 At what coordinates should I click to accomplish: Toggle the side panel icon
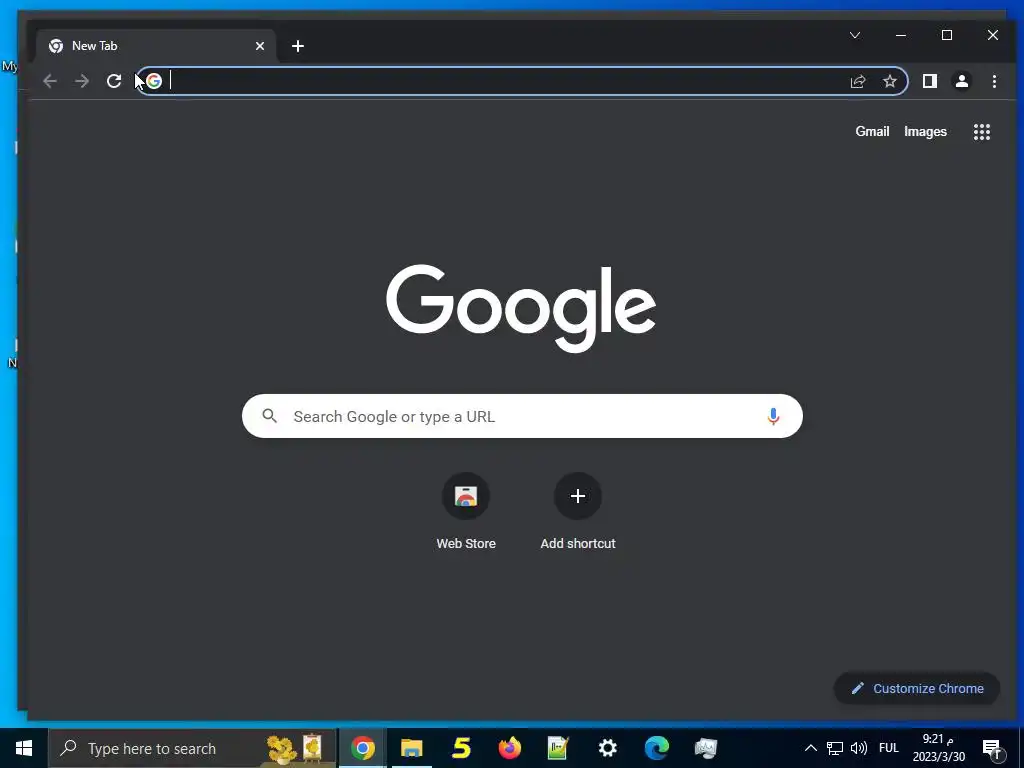pyautogui.click(x=929, y=81)
